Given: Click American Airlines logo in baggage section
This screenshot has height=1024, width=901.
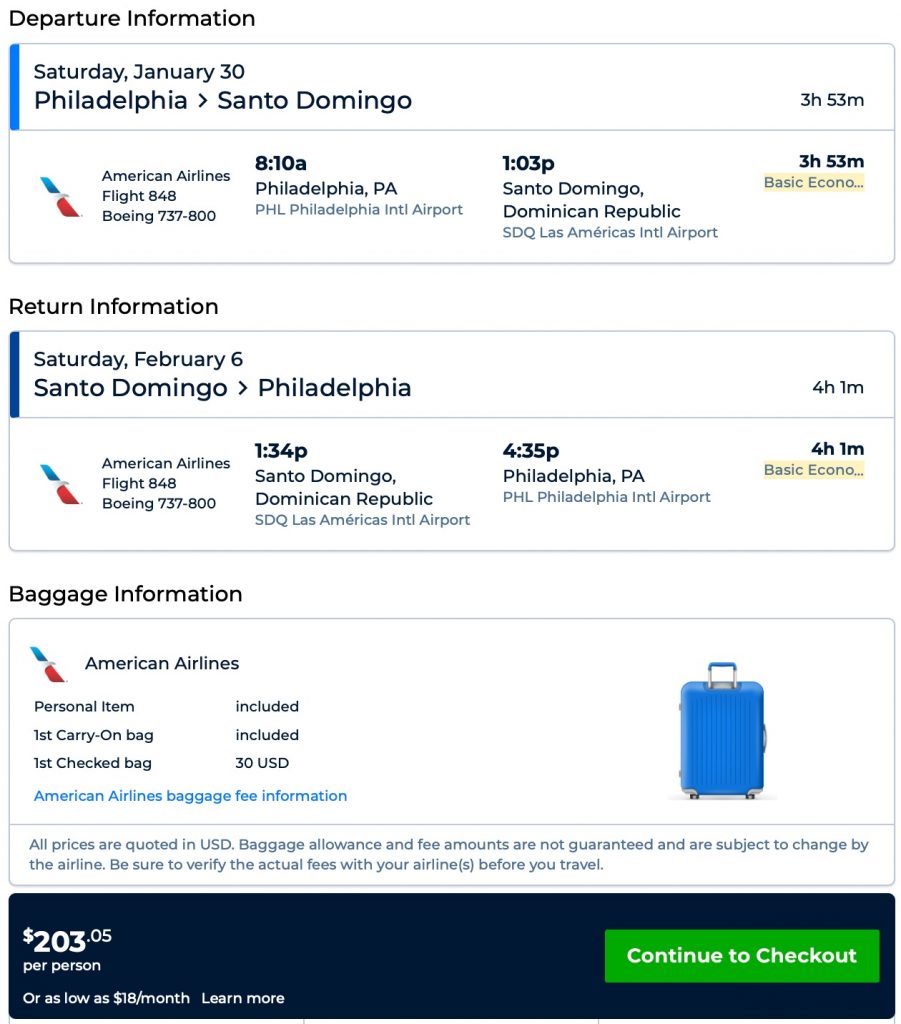Looking at the screenshot, I should tap(48, 664).
